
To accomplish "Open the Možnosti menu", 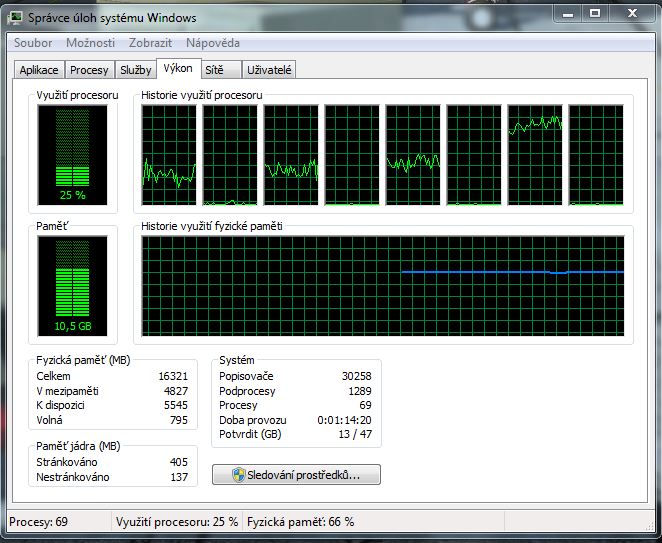I will click(x=90, y=43).
